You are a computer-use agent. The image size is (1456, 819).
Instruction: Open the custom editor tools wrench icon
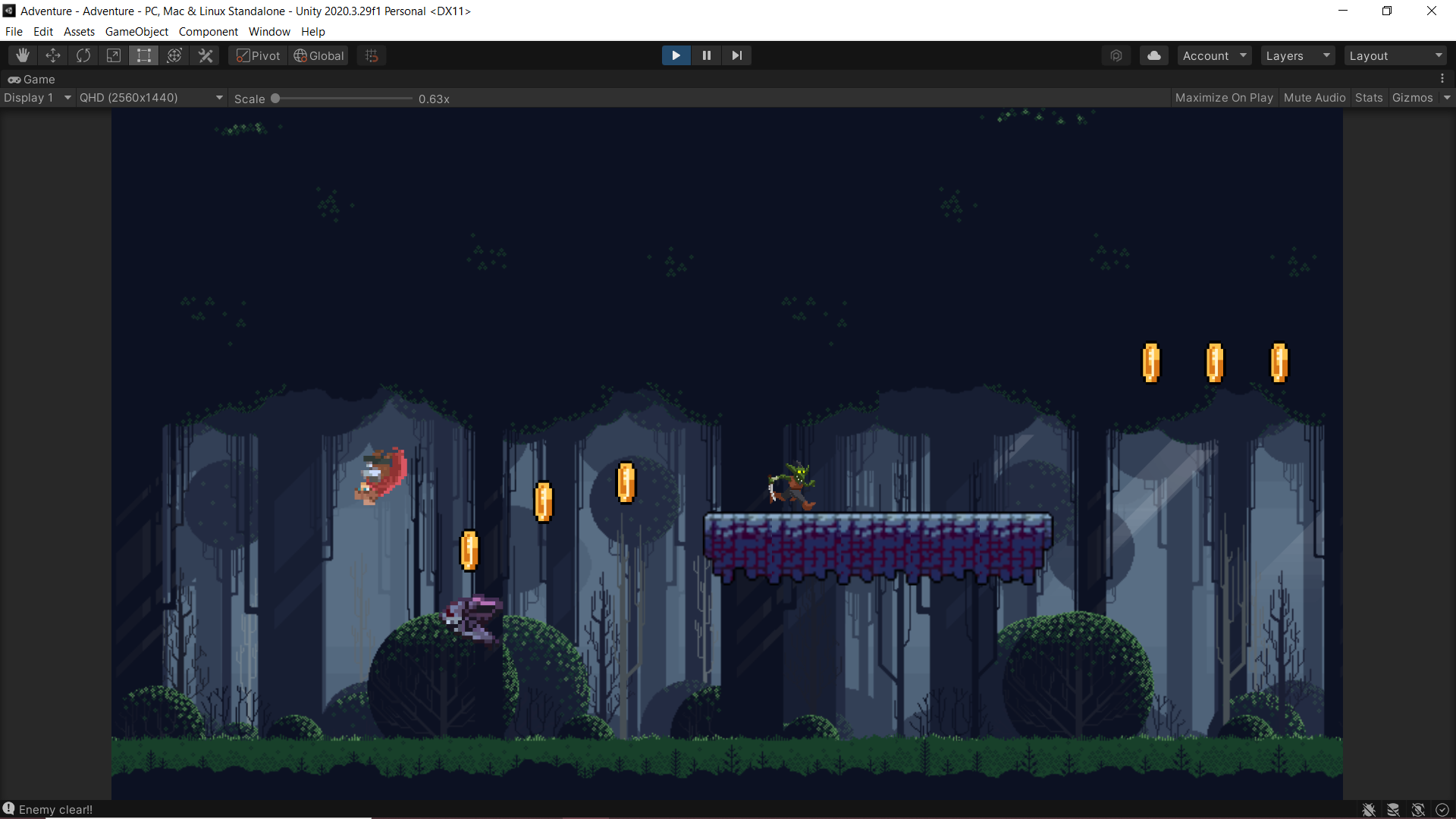(205, 55)
